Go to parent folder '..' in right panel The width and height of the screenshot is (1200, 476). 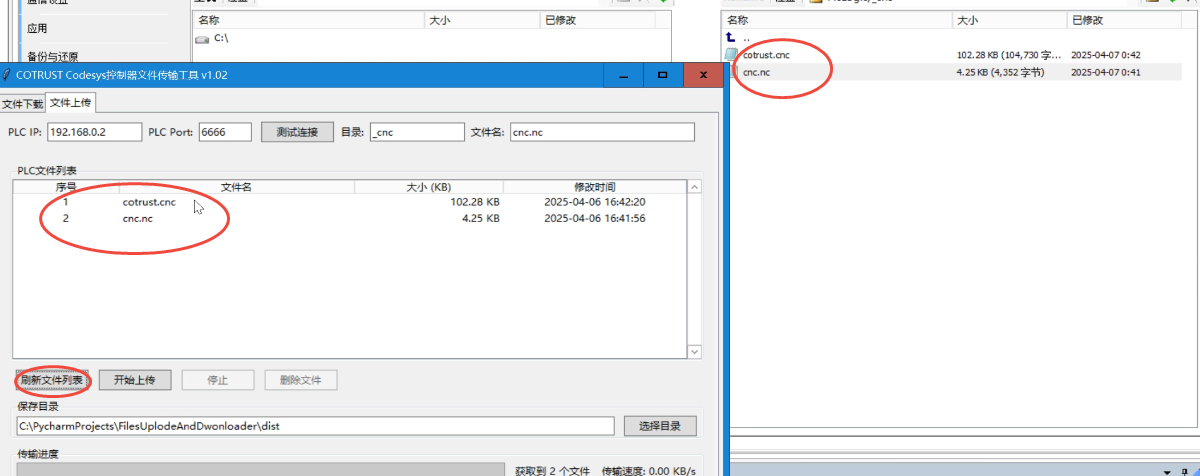(x=739, y=37)
